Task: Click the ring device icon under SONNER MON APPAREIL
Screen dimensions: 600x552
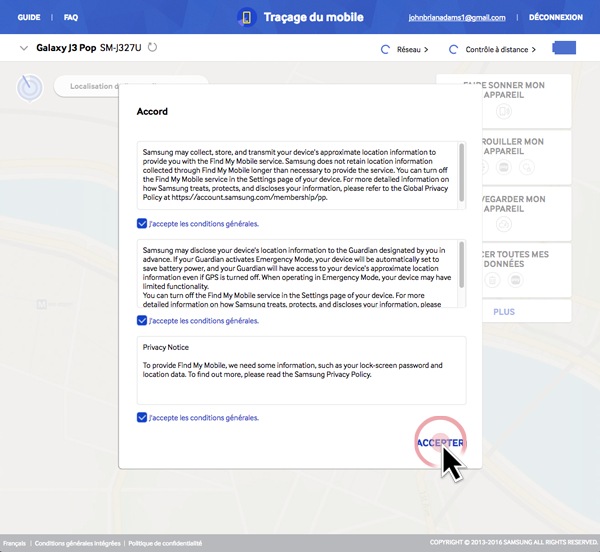Action: (504, 111)
